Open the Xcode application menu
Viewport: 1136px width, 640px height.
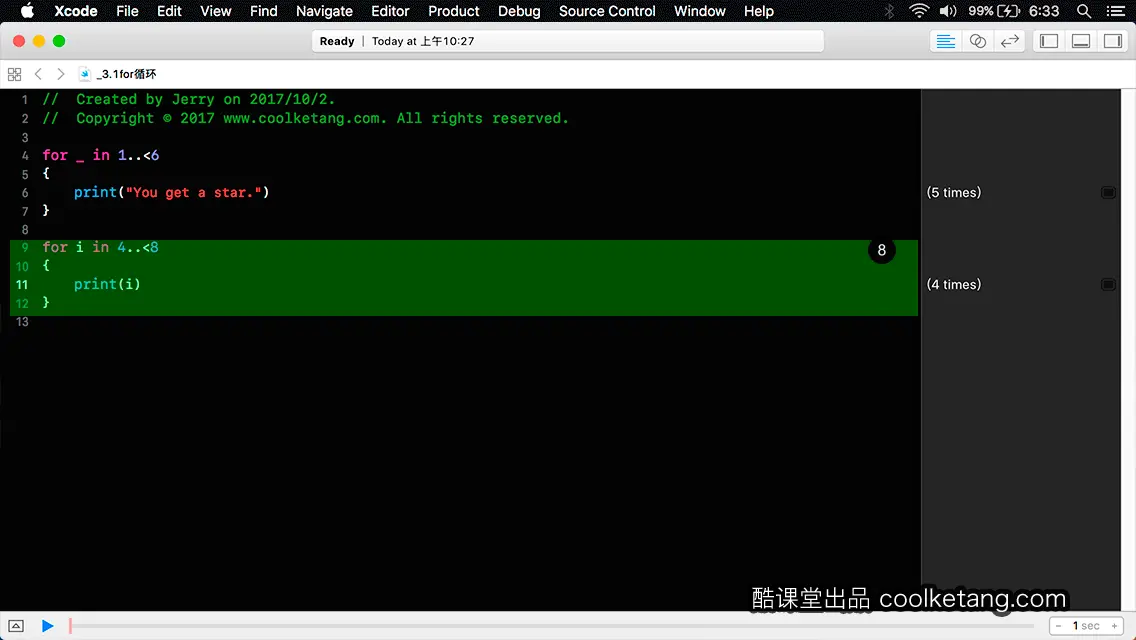coord(75,11)
